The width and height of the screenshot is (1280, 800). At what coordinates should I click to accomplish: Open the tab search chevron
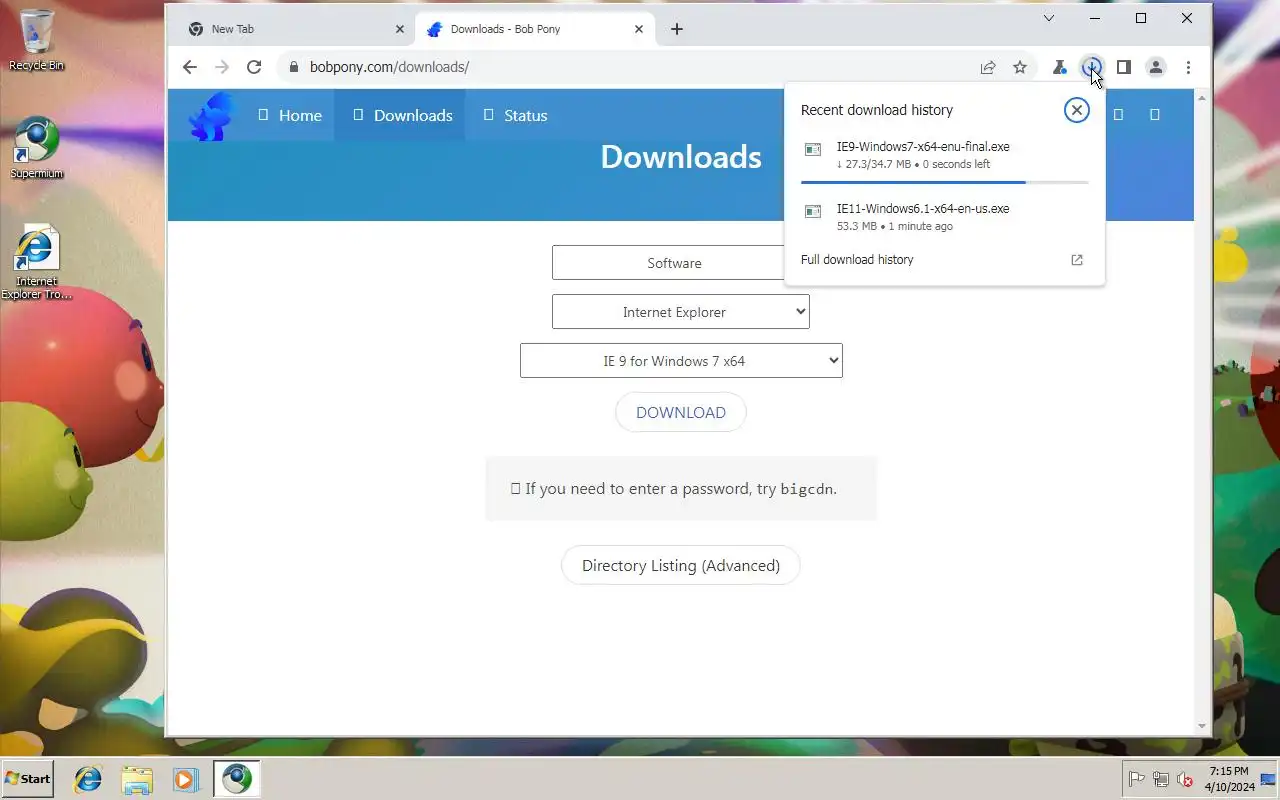[1049, 18]
